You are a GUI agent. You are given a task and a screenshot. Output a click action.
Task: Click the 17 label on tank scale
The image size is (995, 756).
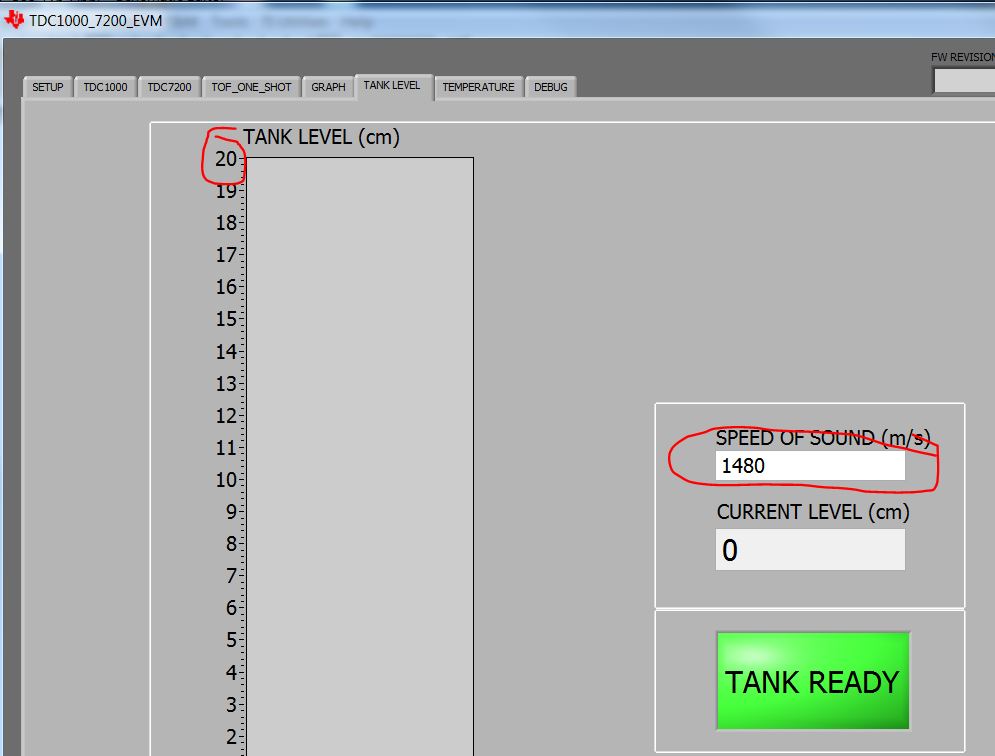226,255
